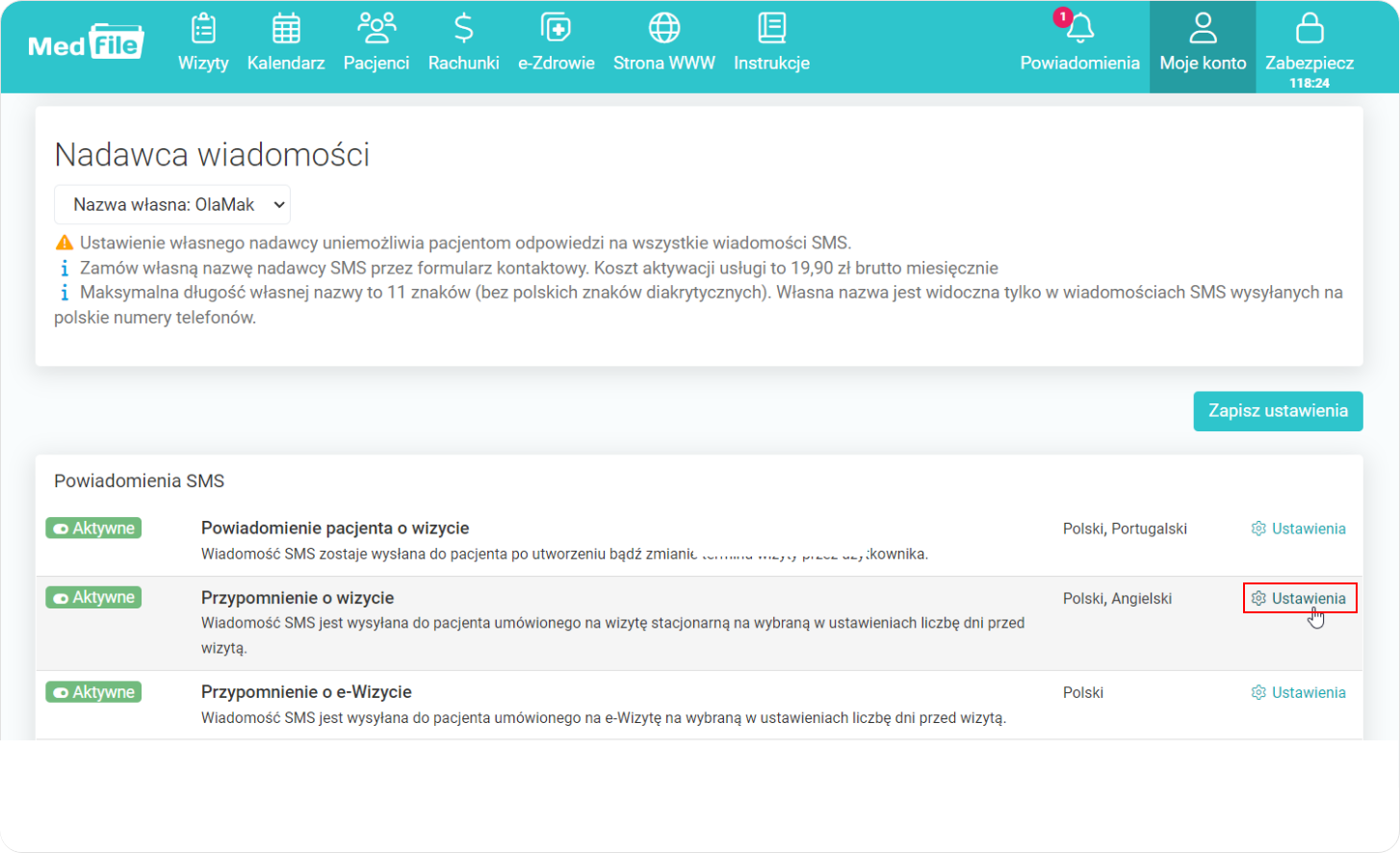The height and width of the screenshot is (853, 1400).
Task: Open Strona WWW globe icon
Action: (664, 28)
